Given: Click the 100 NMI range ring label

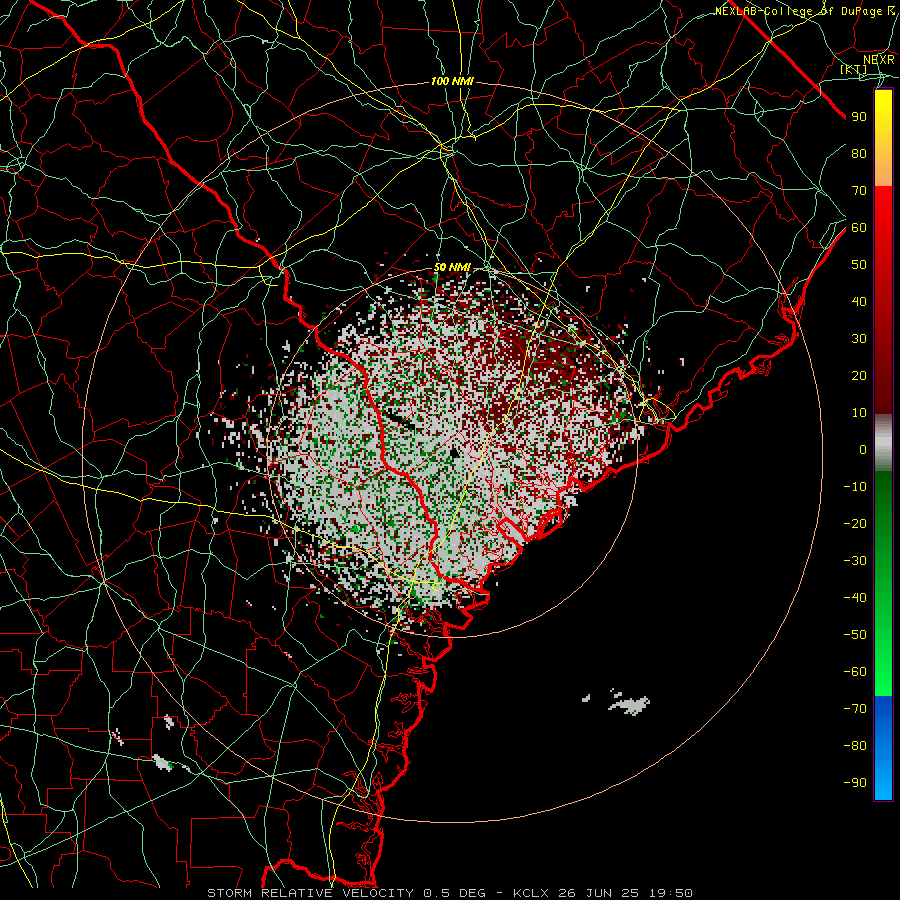Looking at the screenshot, I should tap(452, 82).
